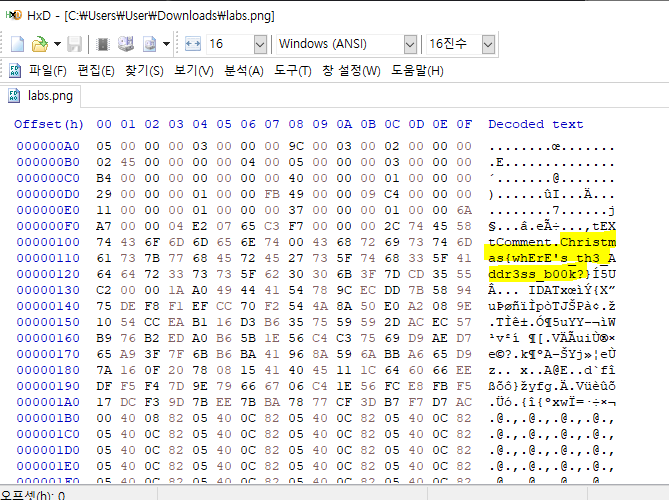Viewport: 669px width, 500px height.
Task: Open the bytes per row dropdown arrow
Action: (x=260, y=44)
